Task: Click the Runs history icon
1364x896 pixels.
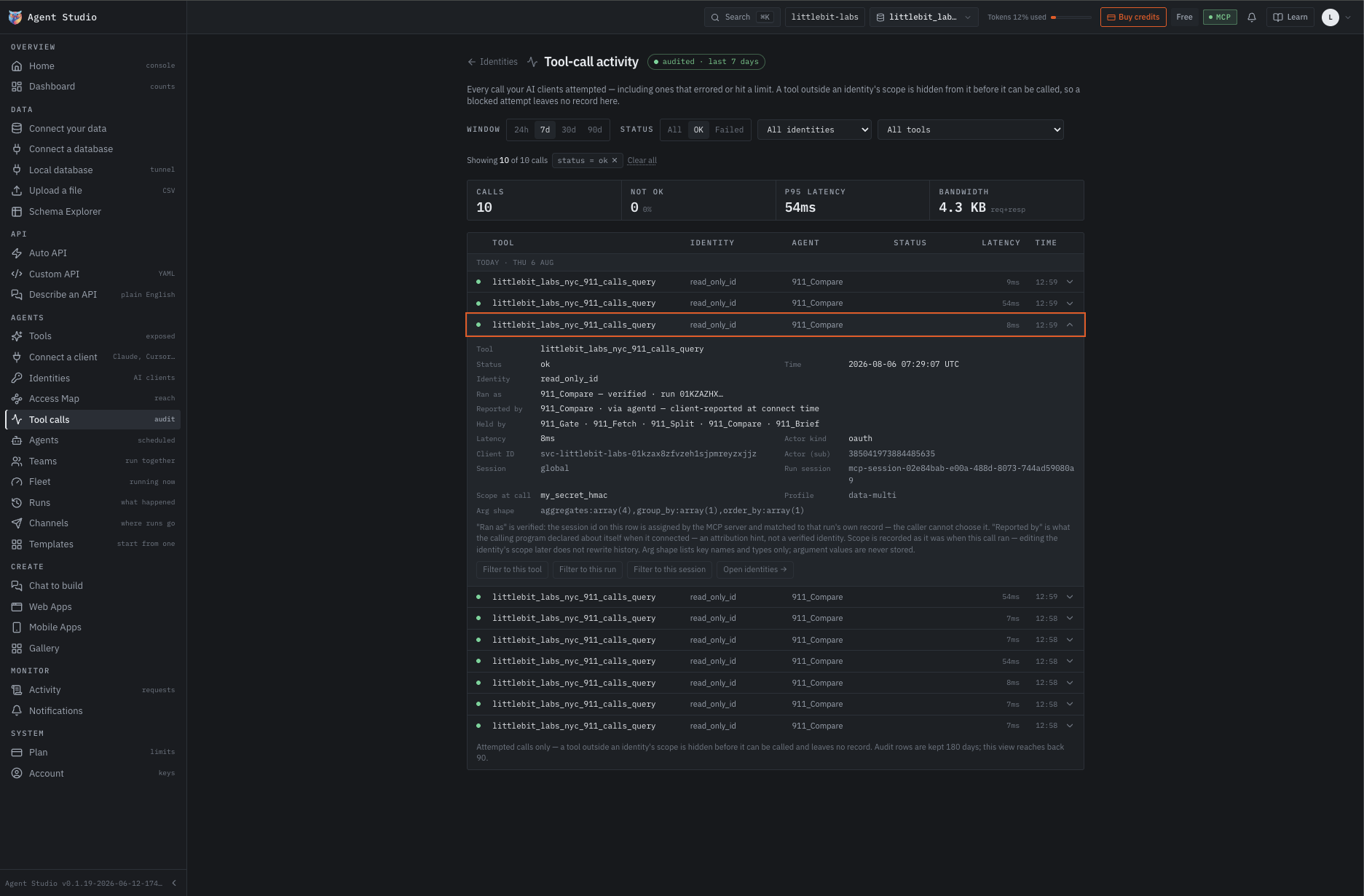Action: tap(17, 503)
